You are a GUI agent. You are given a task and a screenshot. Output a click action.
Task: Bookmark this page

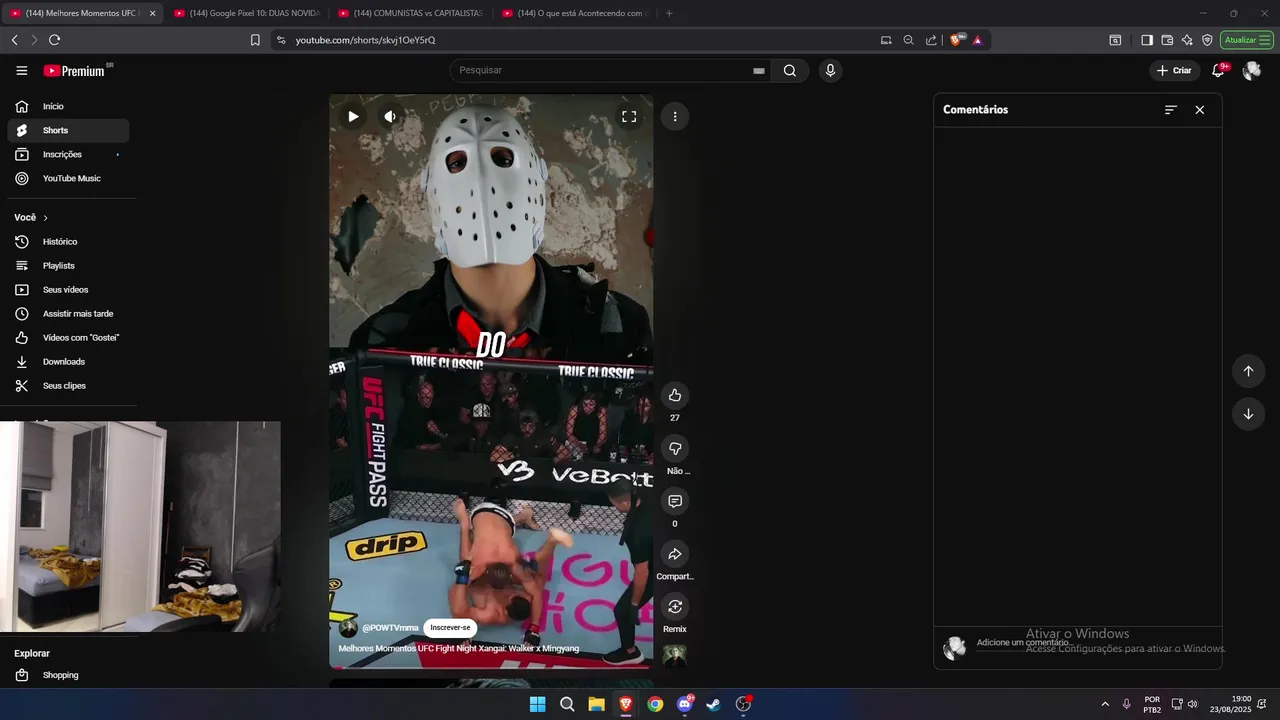tap(255, 40)
